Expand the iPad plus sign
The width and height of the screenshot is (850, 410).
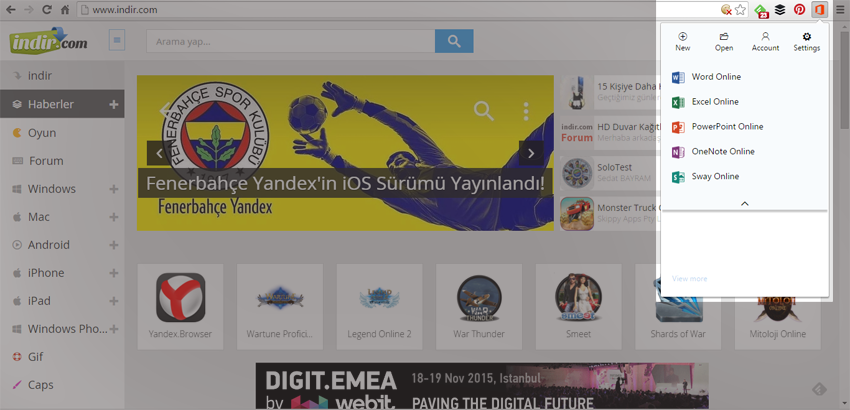pyautogui.click(x=114, y=301)
